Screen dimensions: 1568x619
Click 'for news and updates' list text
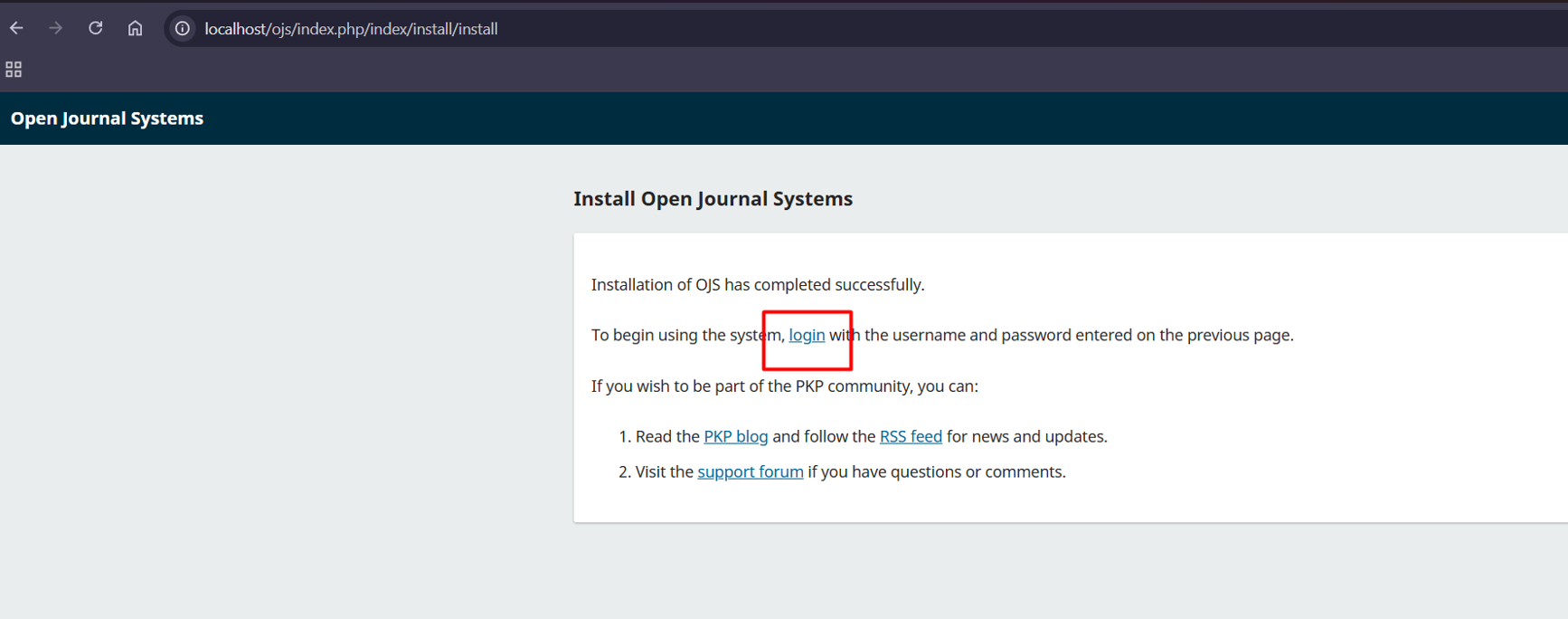[x=1026, y=436]
